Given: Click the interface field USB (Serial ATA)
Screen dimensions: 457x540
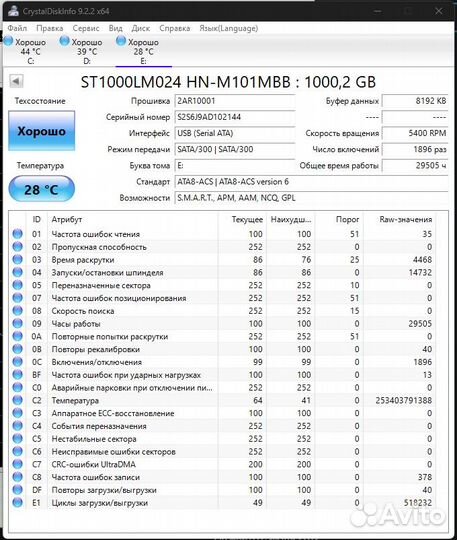Looking at the screenshot, I should click(235, 133).
